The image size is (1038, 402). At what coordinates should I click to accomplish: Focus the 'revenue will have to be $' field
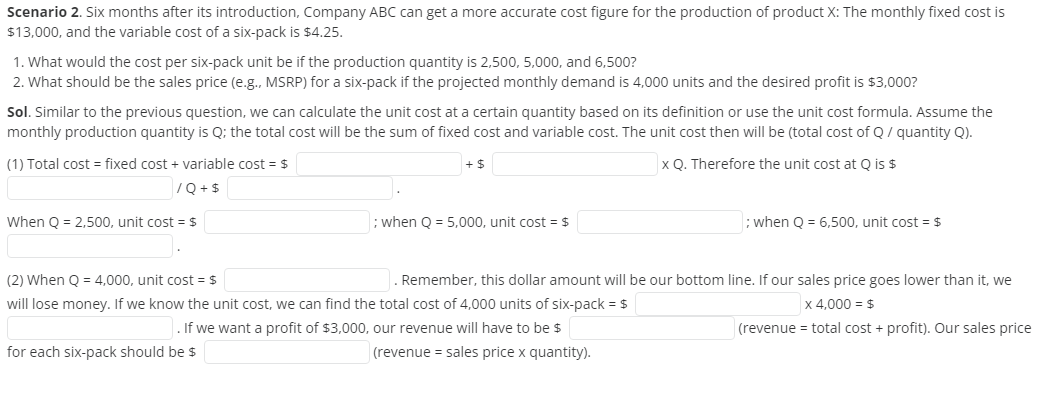tap(651, 328)
